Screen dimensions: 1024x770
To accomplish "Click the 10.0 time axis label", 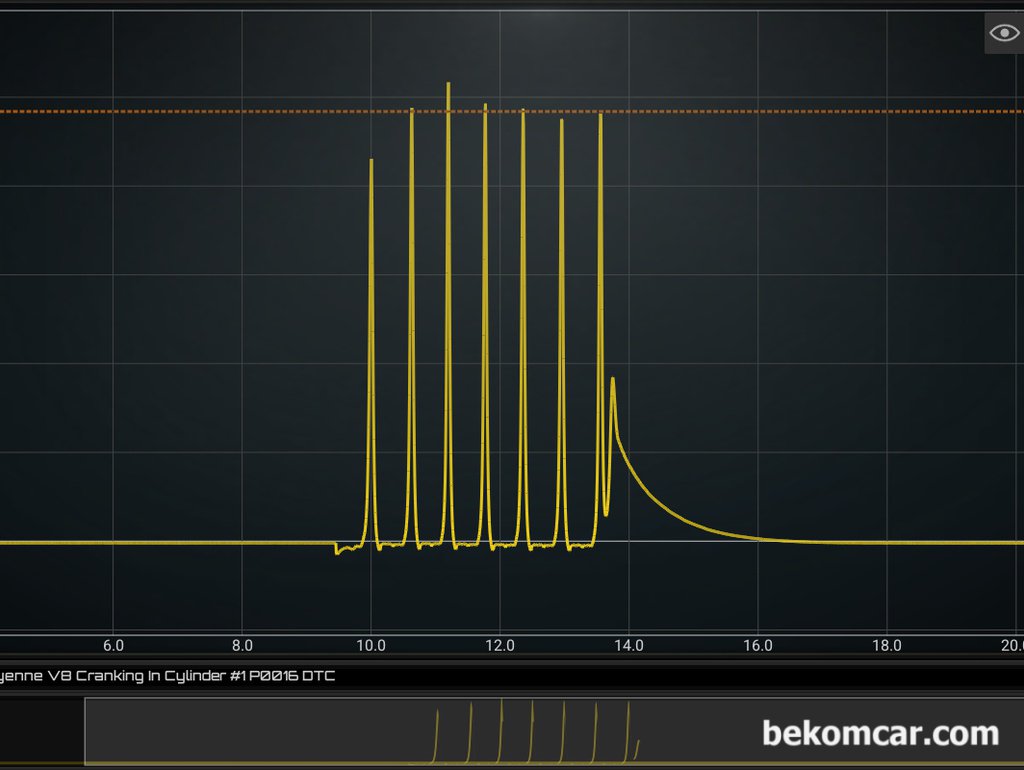I will (x=371, y=646).
